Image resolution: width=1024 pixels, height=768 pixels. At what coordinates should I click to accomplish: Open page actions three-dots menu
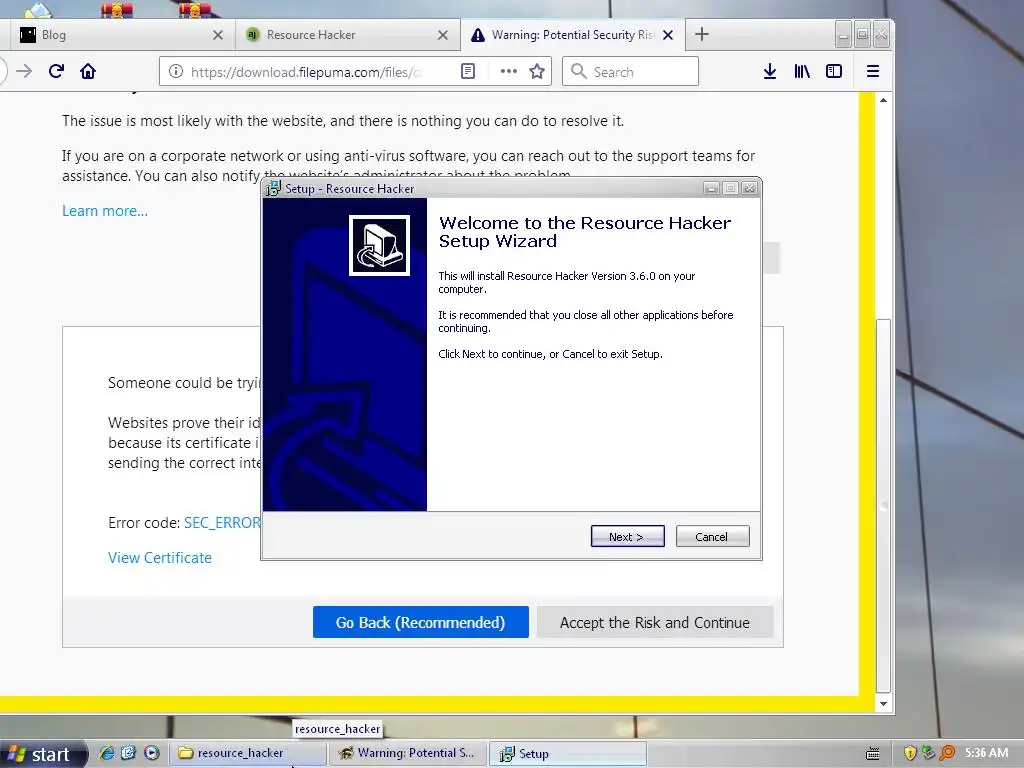[509, 71]
